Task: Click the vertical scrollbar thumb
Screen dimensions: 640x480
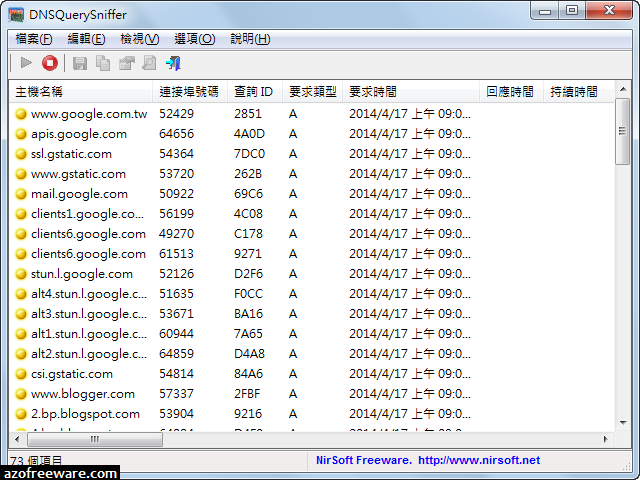Action: tap(623, 131)
